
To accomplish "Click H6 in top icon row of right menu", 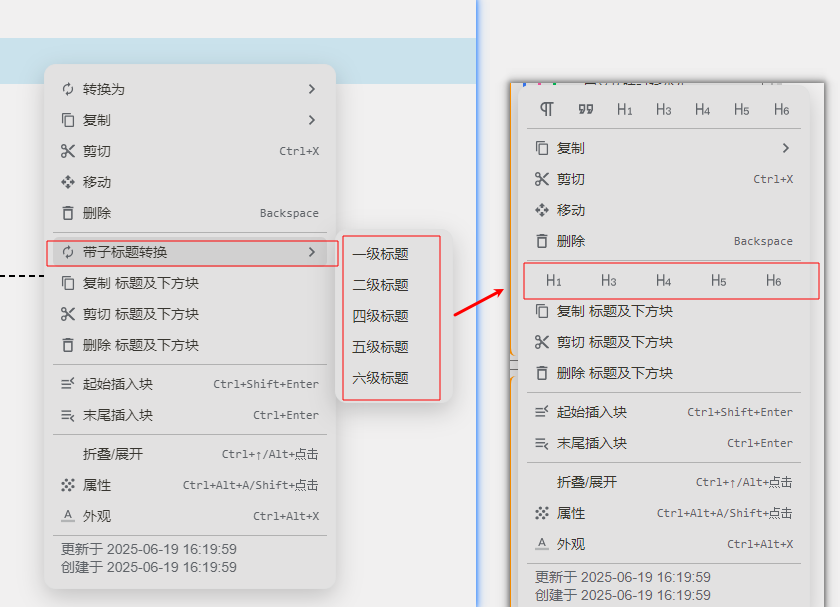I will [x=781, y=109].
